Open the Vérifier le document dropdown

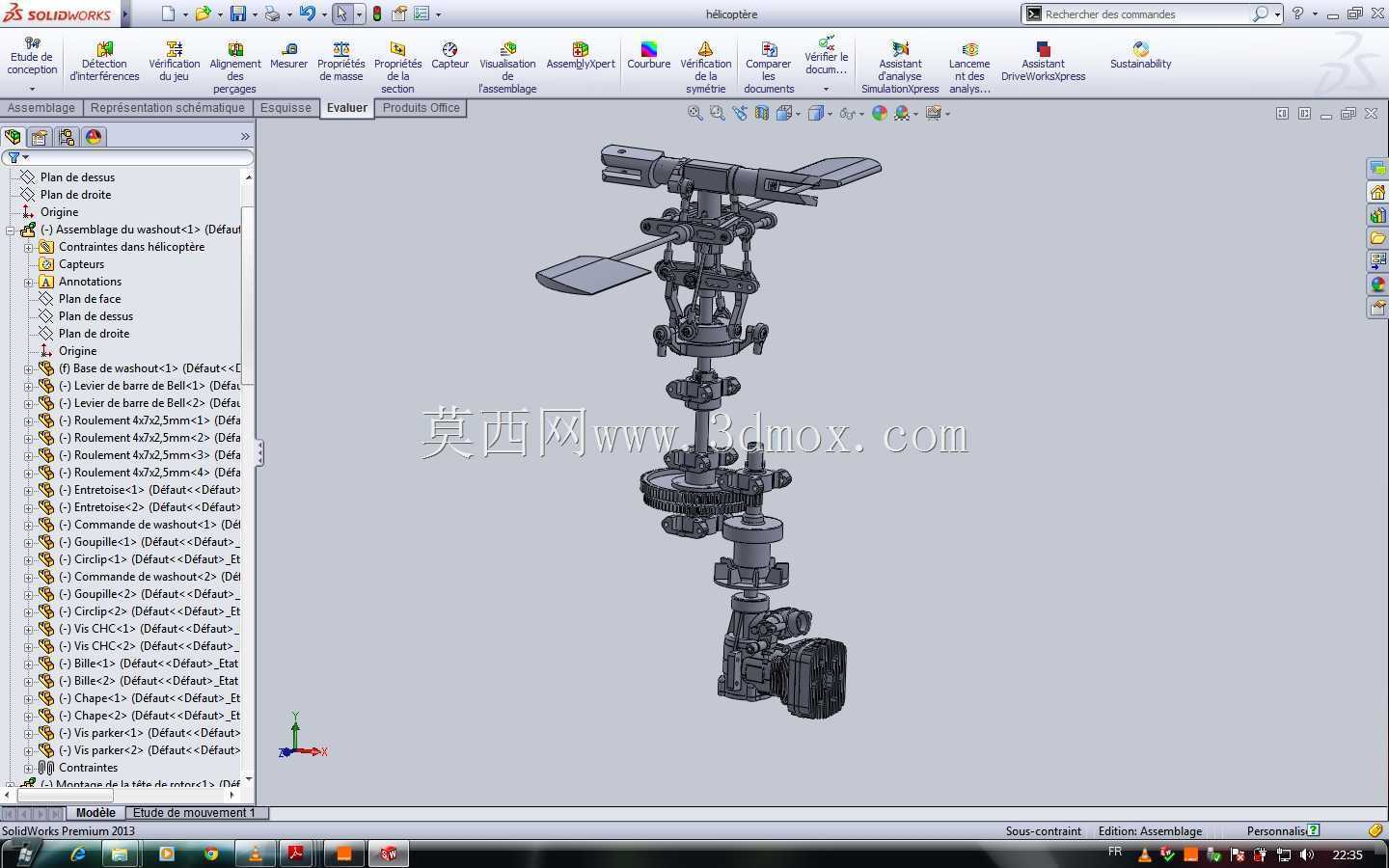826,89
